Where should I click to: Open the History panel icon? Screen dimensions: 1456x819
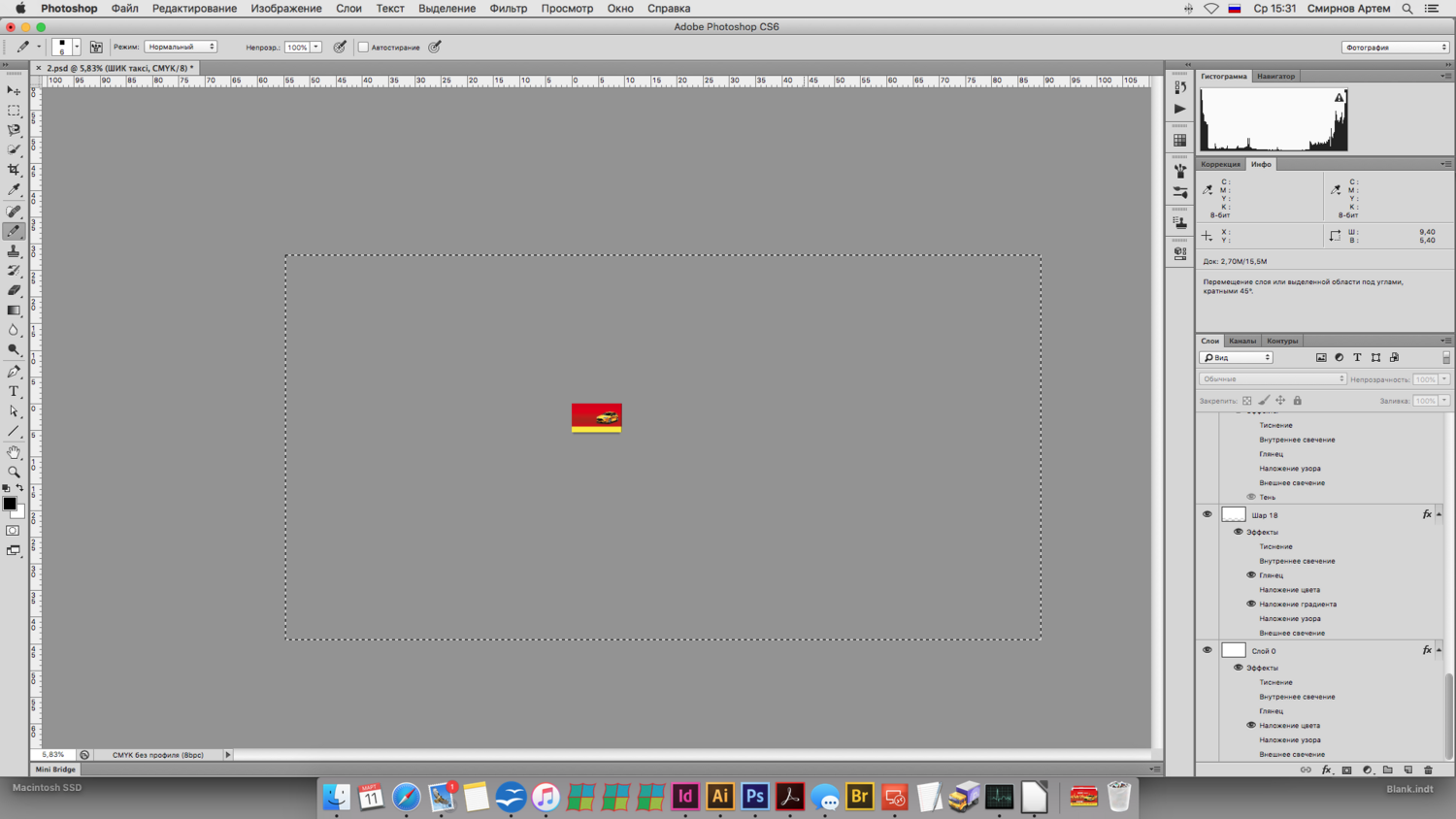1179,87
